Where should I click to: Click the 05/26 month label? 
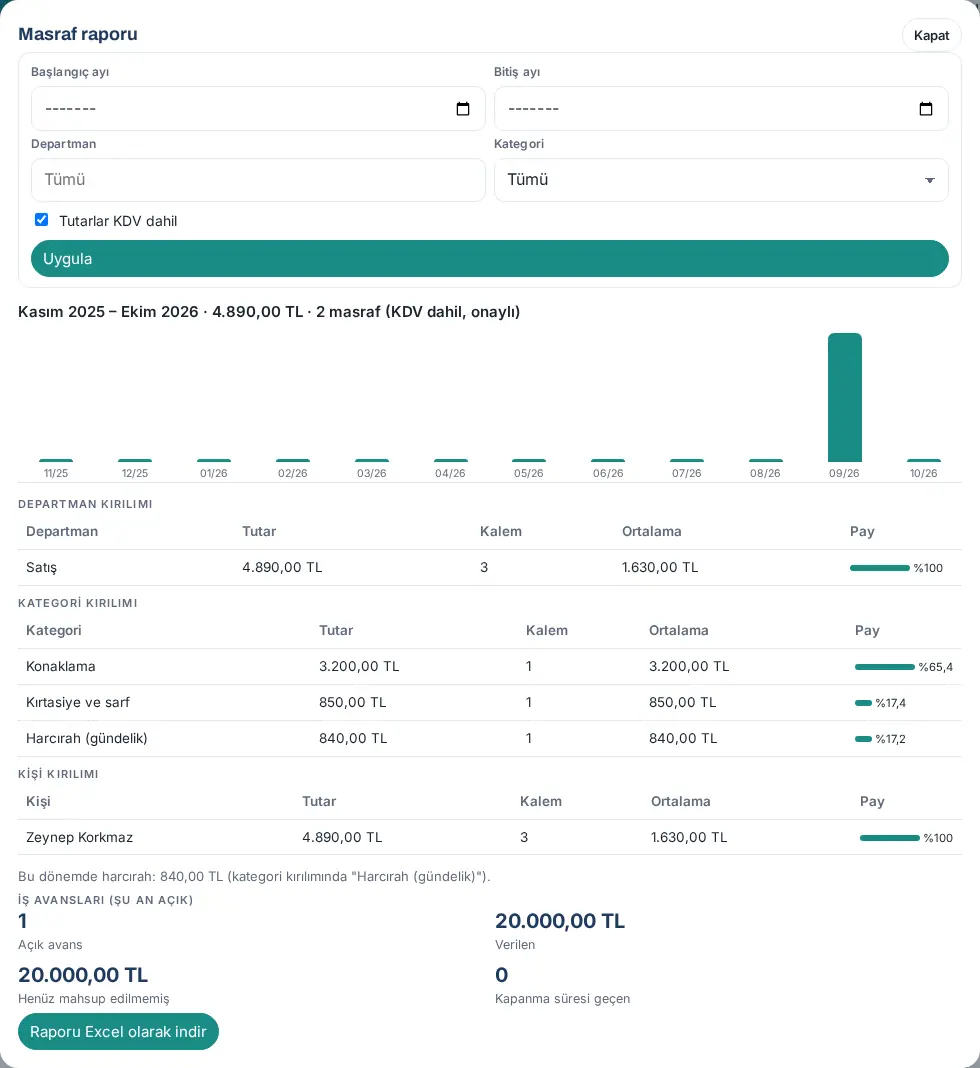528,473
